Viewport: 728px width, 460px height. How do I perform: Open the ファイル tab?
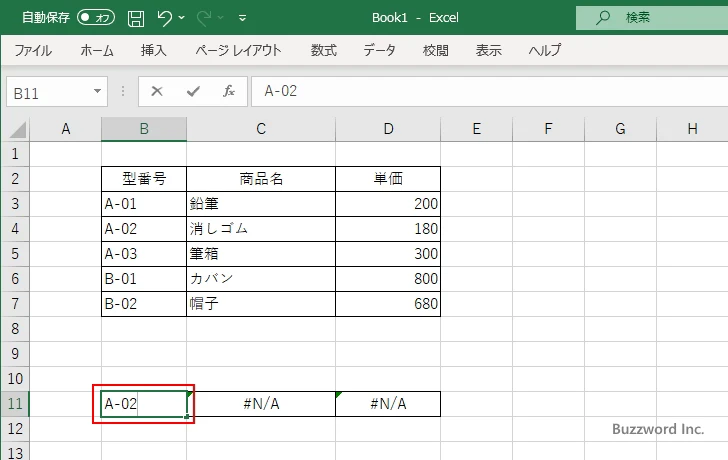(x=33, y=50)
